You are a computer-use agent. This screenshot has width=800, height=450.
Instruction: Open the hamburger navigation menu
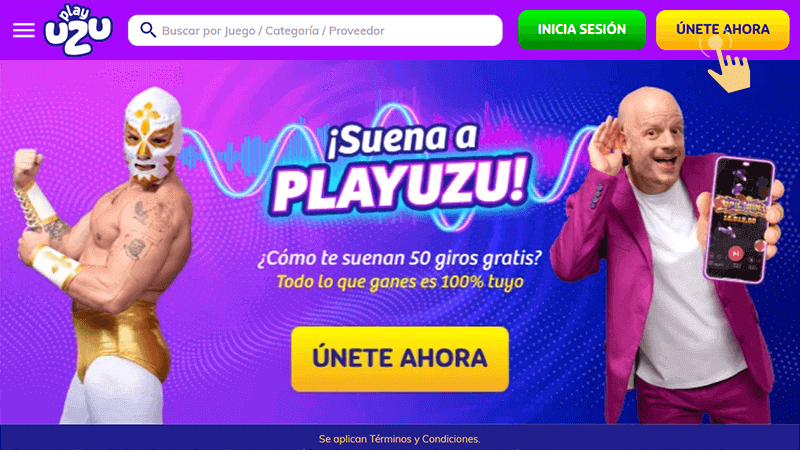(23, 30)
